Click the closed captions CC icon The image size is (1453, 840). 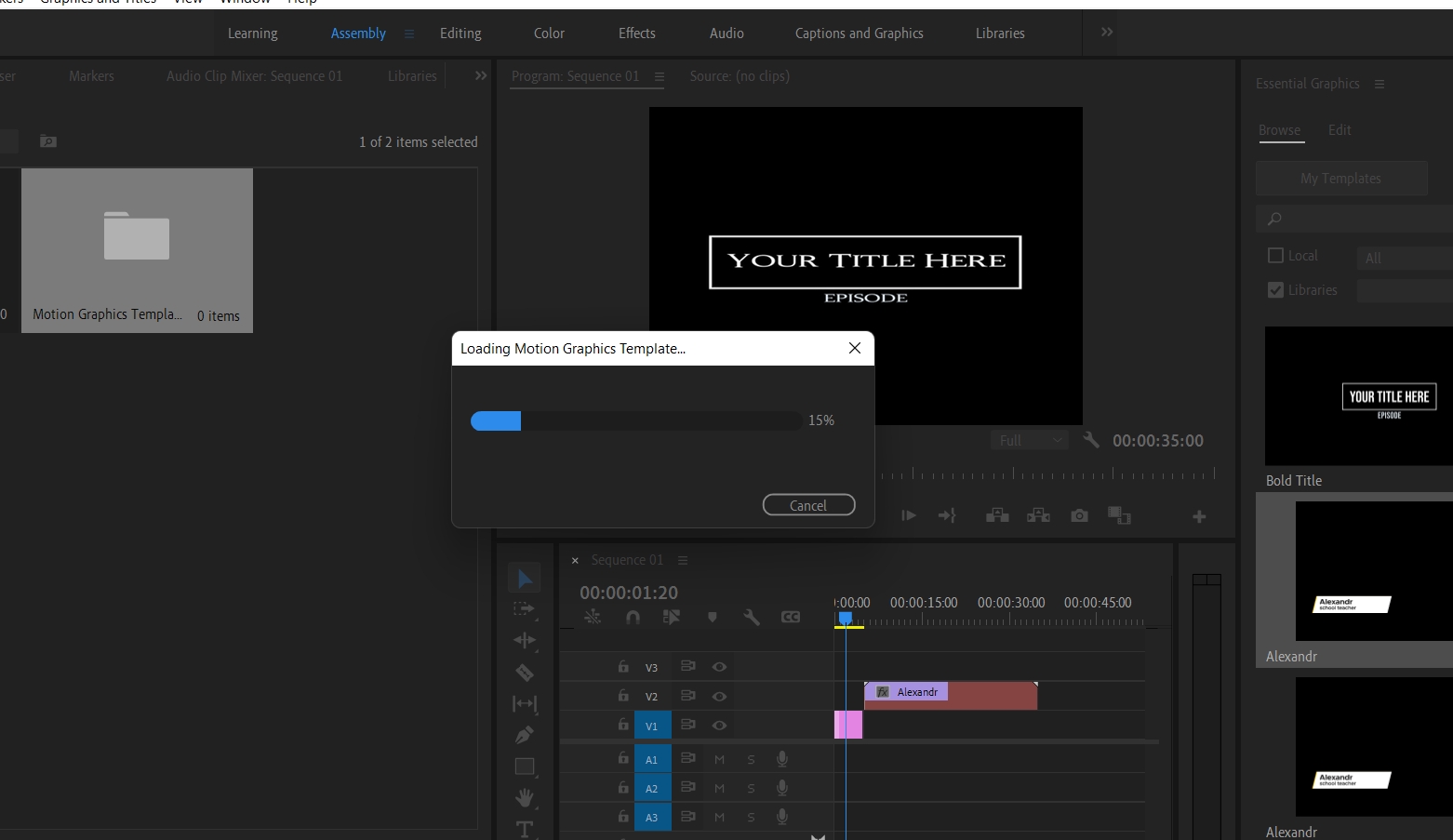791,617
